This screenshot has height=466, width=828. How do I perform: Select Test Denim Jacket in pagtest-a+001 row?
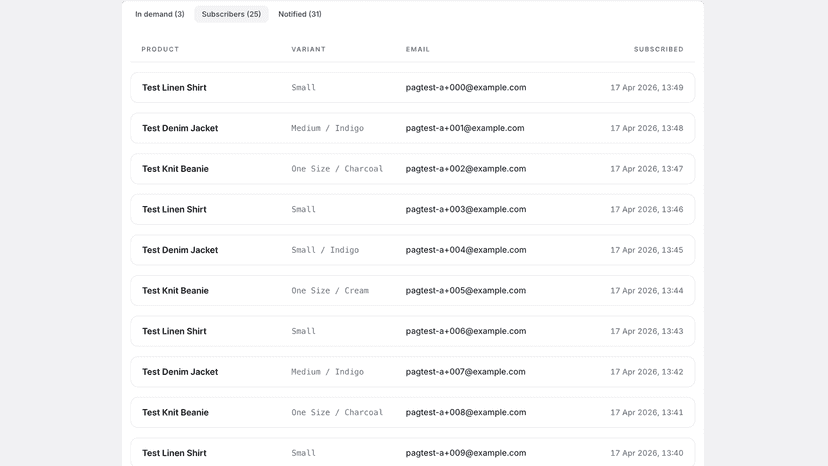180,128
